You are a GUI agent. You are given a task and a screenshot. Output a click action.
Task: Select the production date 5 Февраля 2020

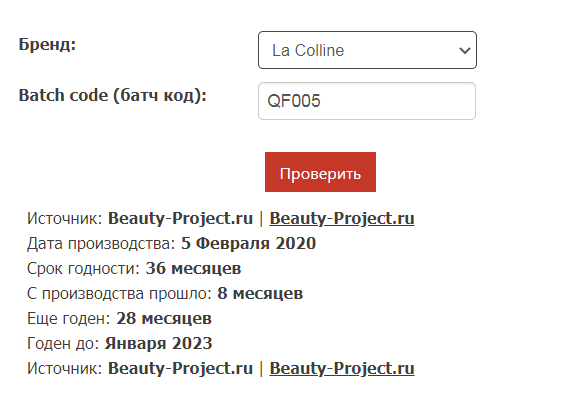point(248,243)
